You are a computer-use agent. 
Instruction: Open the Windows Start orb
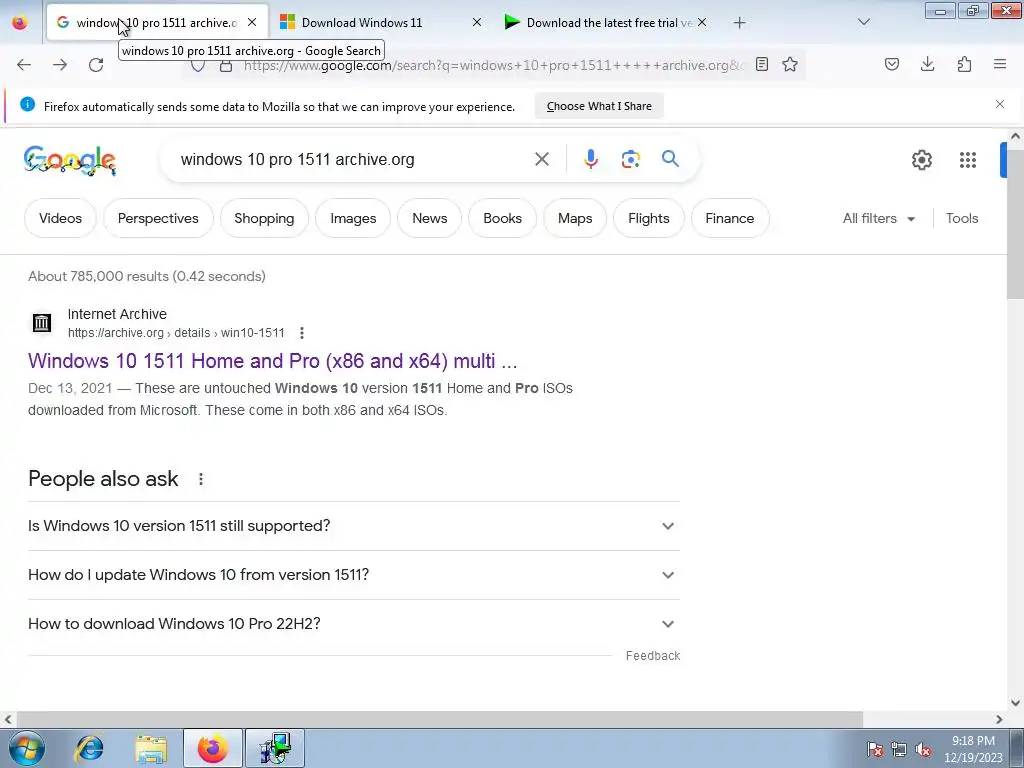point(25,748)
